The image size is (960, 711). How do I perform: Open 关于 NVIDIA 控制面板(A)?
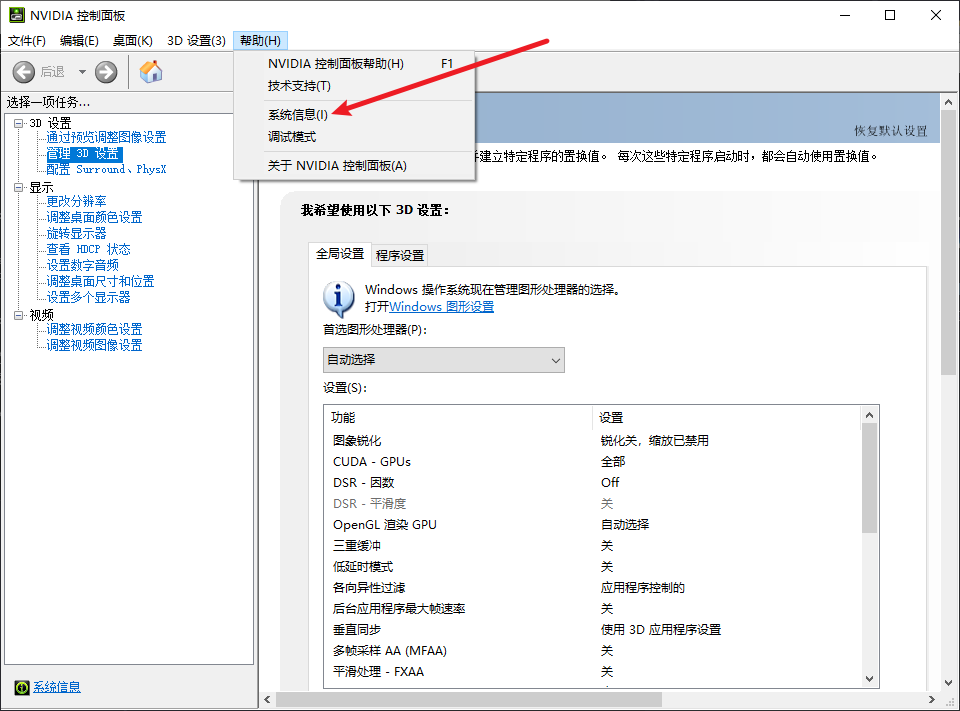(x=354, y=165)
